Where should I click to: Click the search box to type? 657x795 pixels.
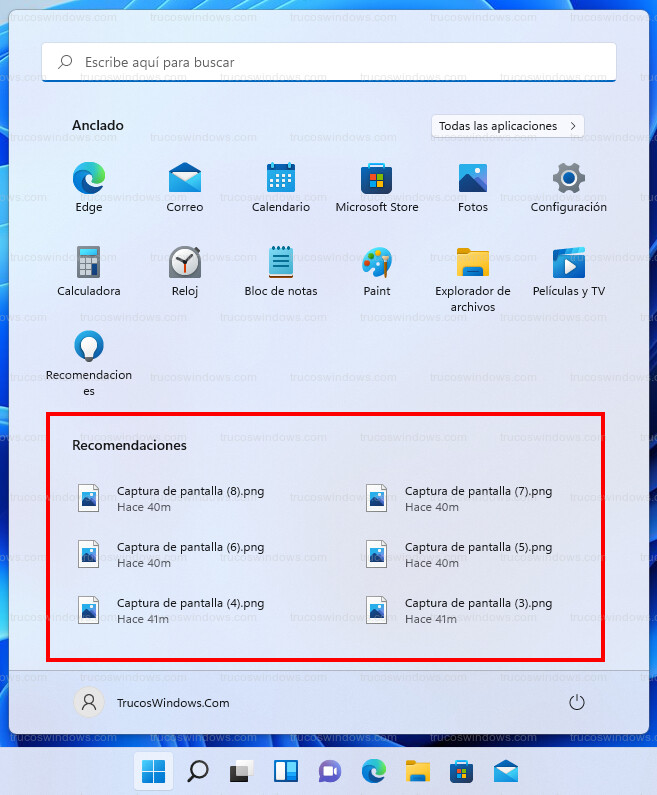click(x=328, y=62)
